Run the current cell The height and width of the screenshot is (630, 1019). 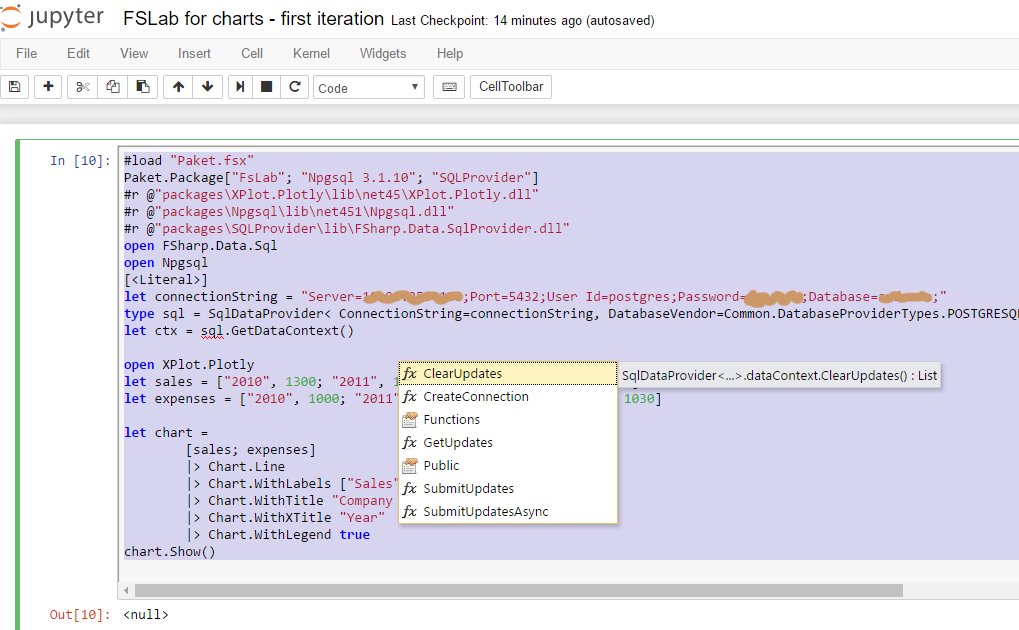click(x=238, y=87)
